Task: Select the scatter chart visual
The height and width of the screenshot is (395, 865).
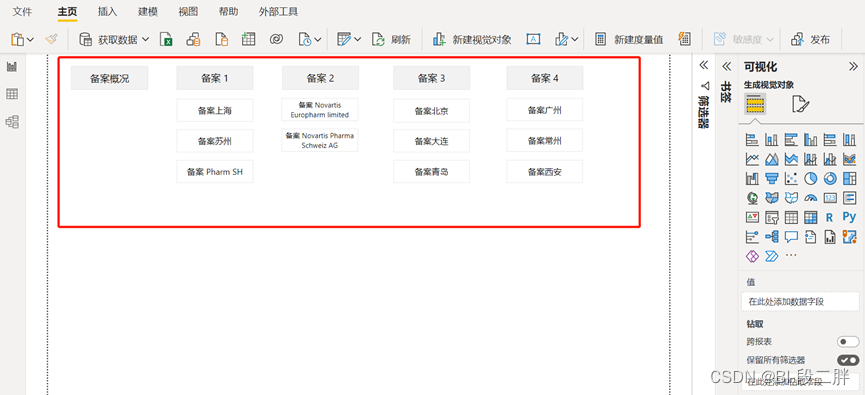Action: click(x=791, y=178)
